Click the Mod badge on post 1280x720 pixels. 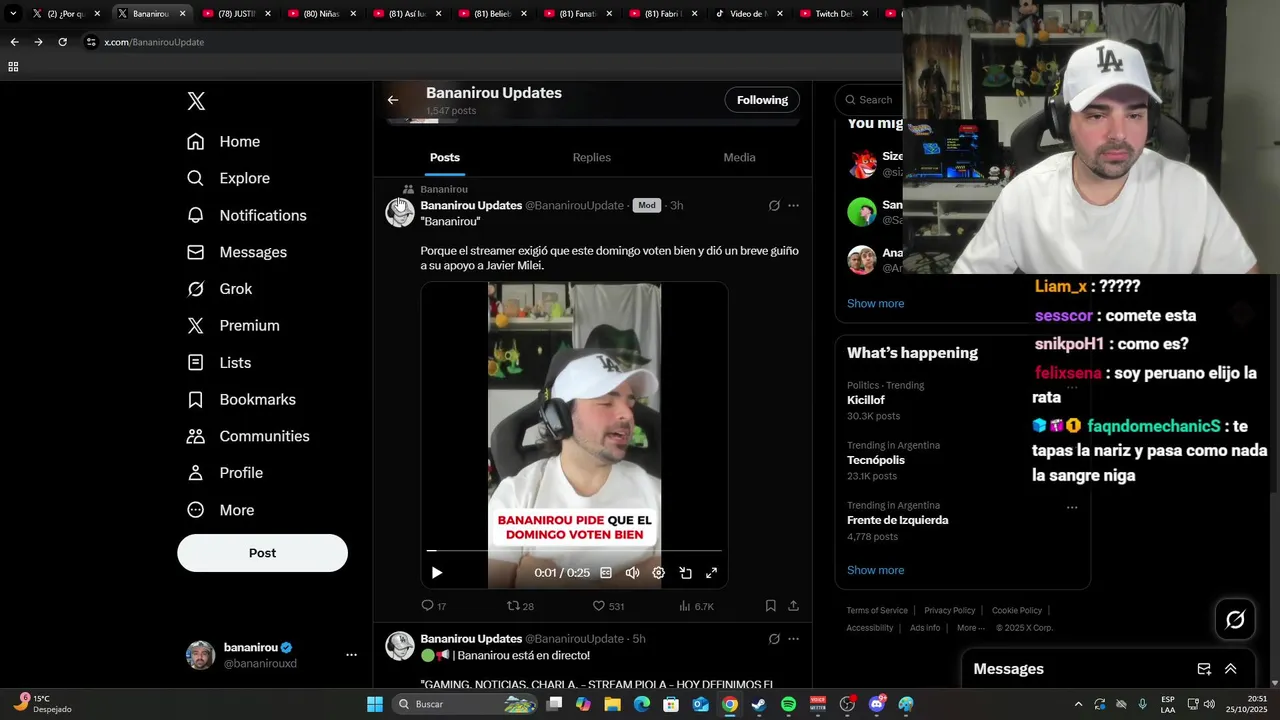click(647, 206)
